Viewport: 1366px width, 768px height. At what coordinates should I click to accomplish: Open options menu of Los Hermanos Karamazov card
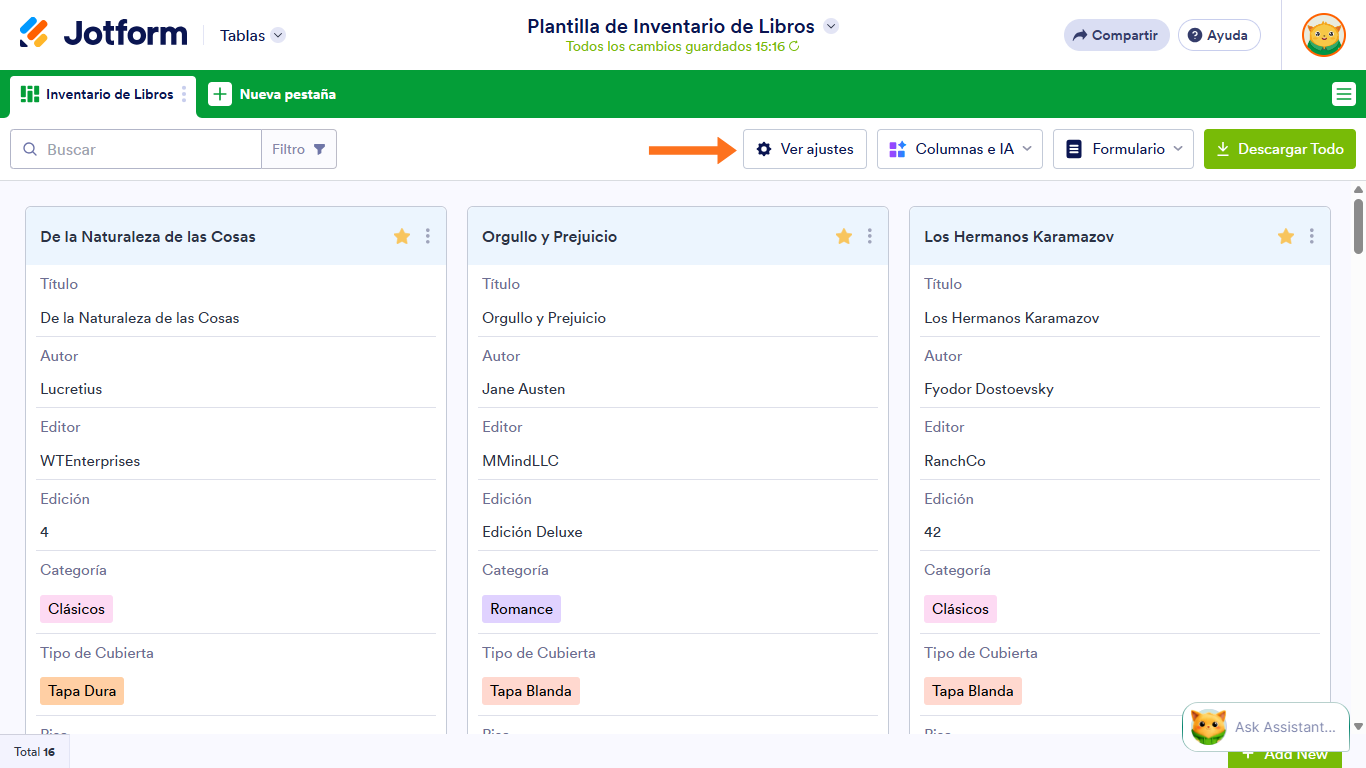tap(1312, 236)
